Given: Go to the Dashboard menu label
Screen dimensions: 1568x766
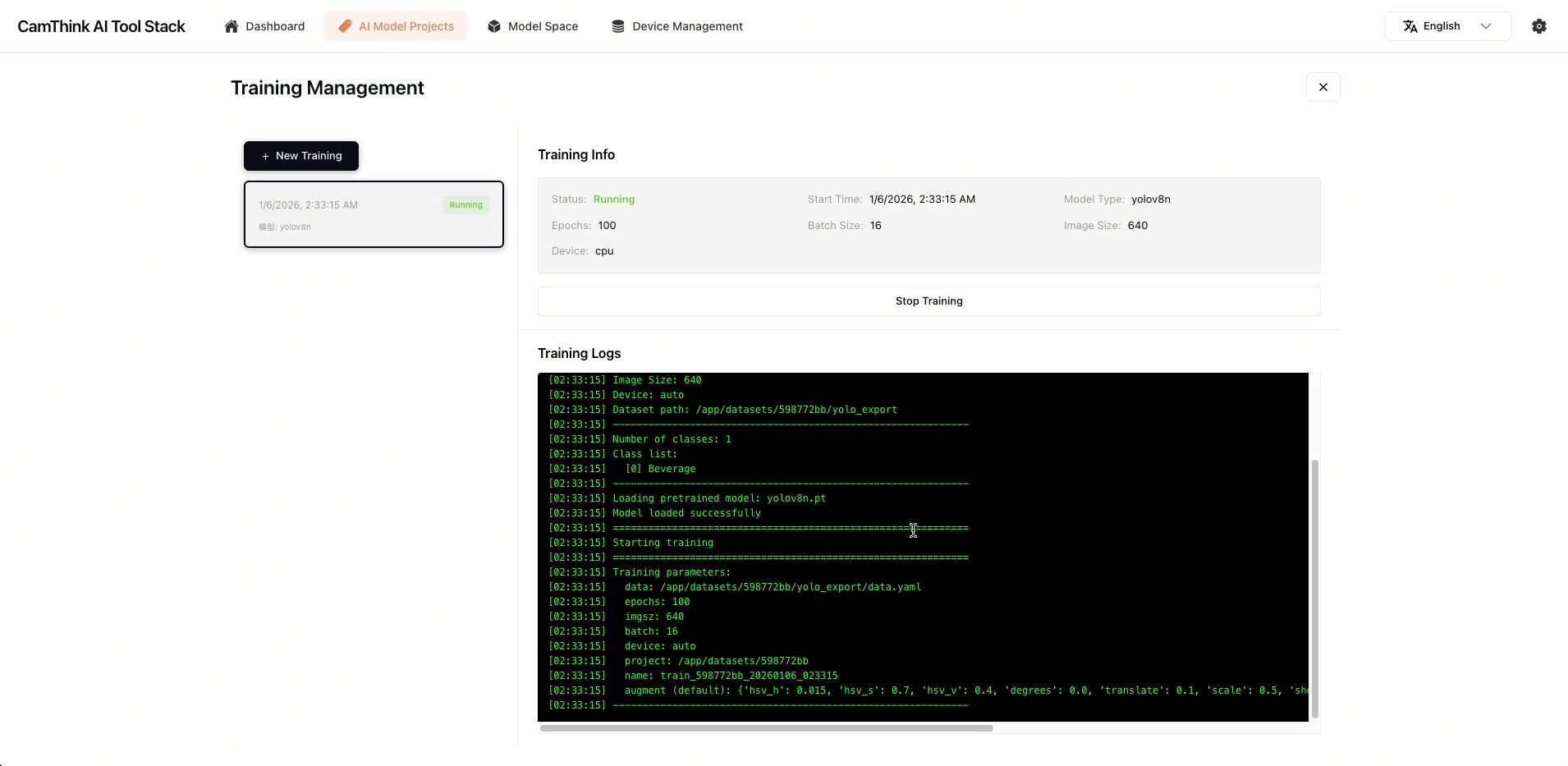Looking at the screenshot, I should click(x=275, y=26).
